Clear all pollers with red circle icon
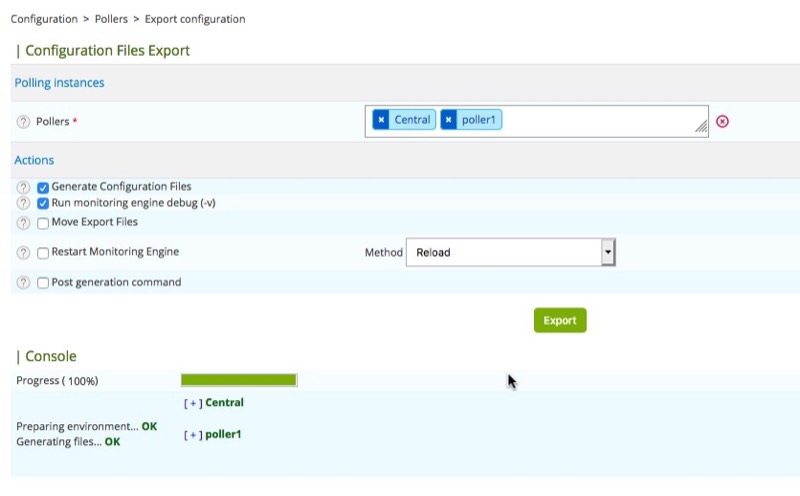Image resolution: width=800 pixels, height=496 pixels. [x=723, y=122]
